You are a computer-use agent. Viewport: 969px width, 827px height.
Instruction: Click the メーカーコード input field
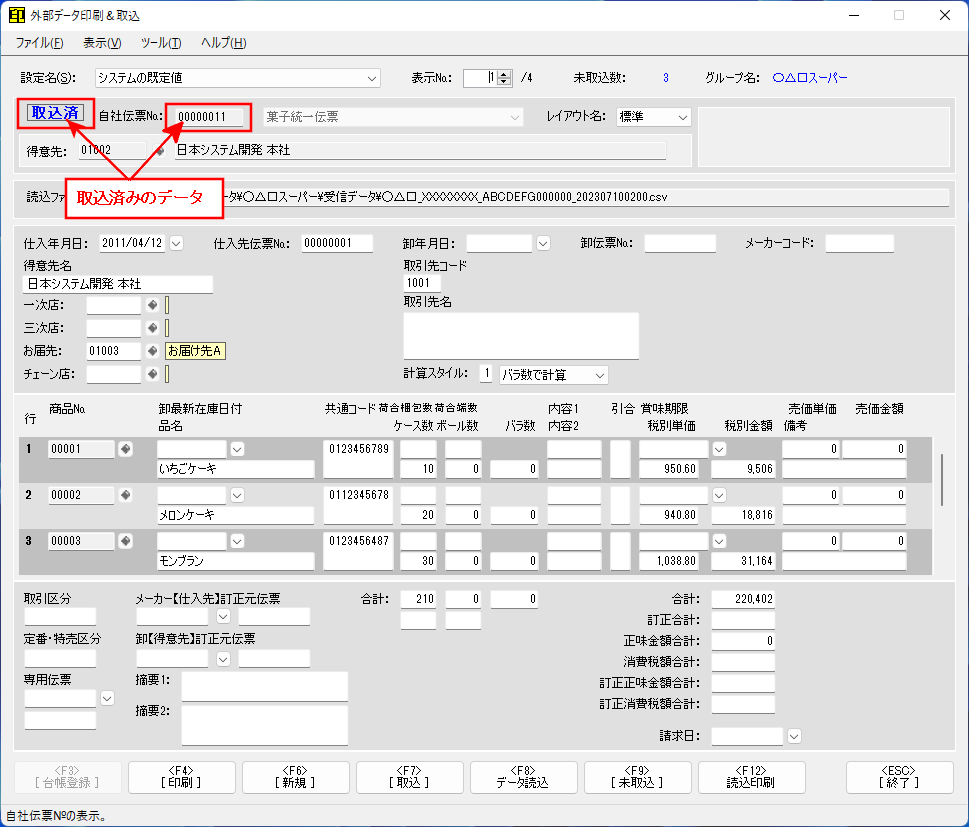860,243
